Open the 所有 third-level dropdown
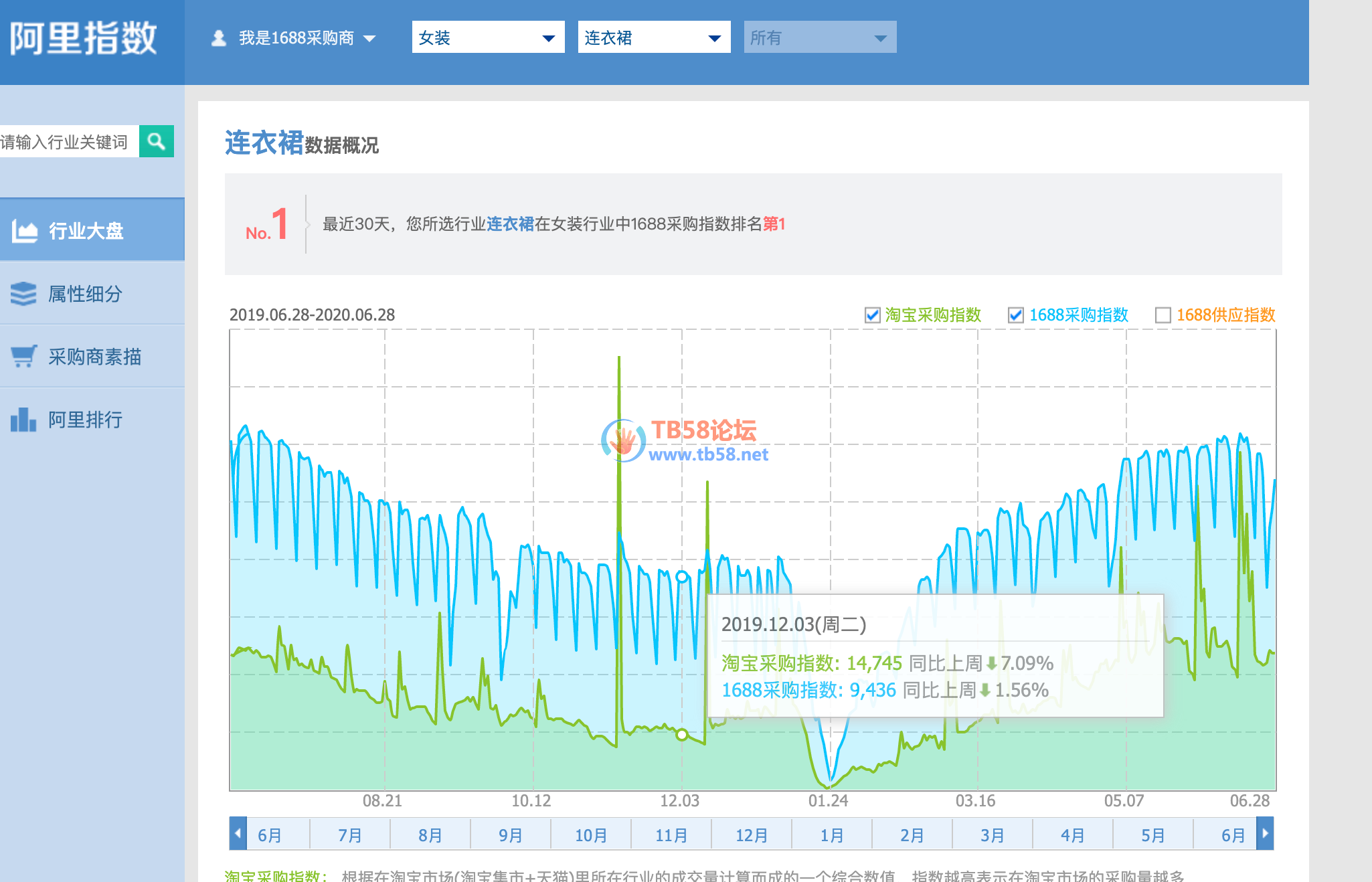This screenshot has width=1372, height=882. [x=820, y=37]
